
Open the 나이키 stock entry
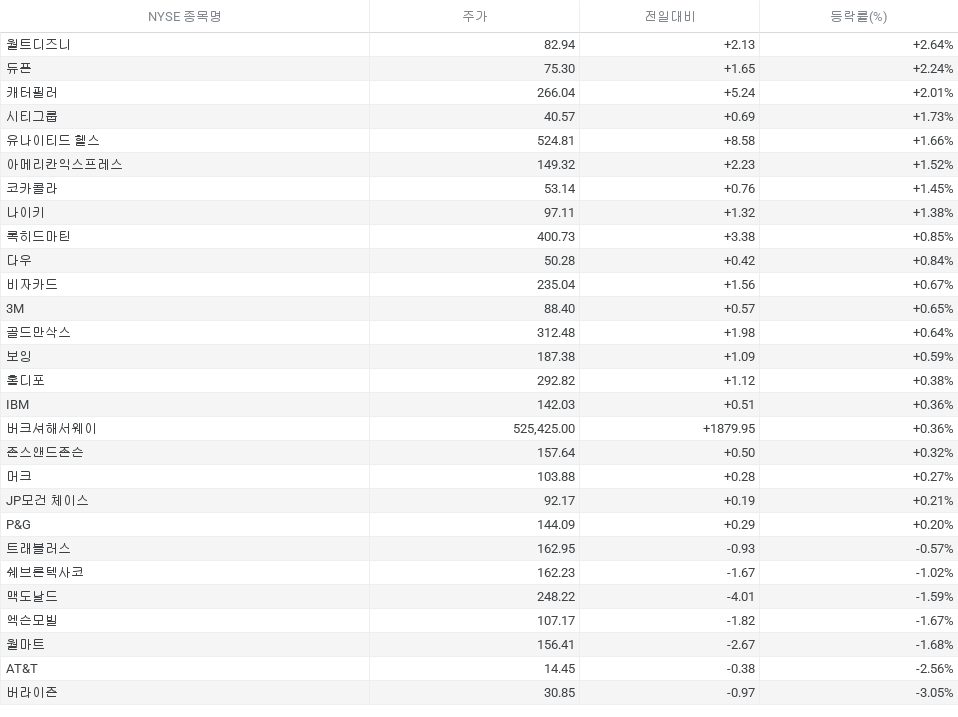[x=25, y=213]
